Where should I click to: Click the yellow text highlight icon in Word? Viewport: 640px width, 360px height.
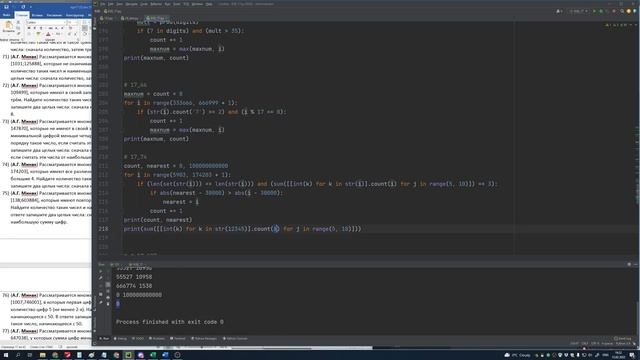click(x=38, y=34)
